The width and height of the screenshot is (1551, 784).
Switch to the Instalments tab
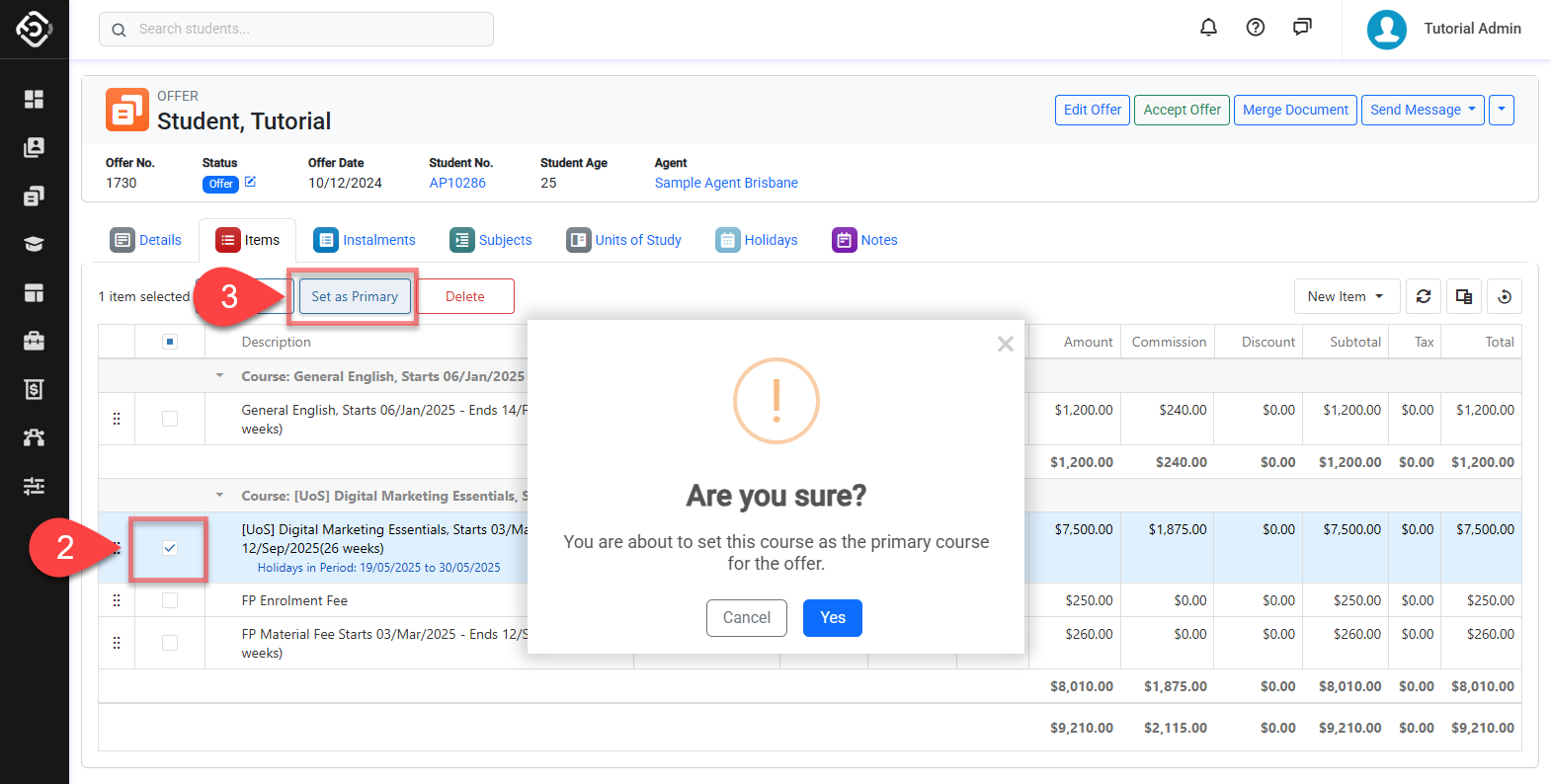[365, 240]
